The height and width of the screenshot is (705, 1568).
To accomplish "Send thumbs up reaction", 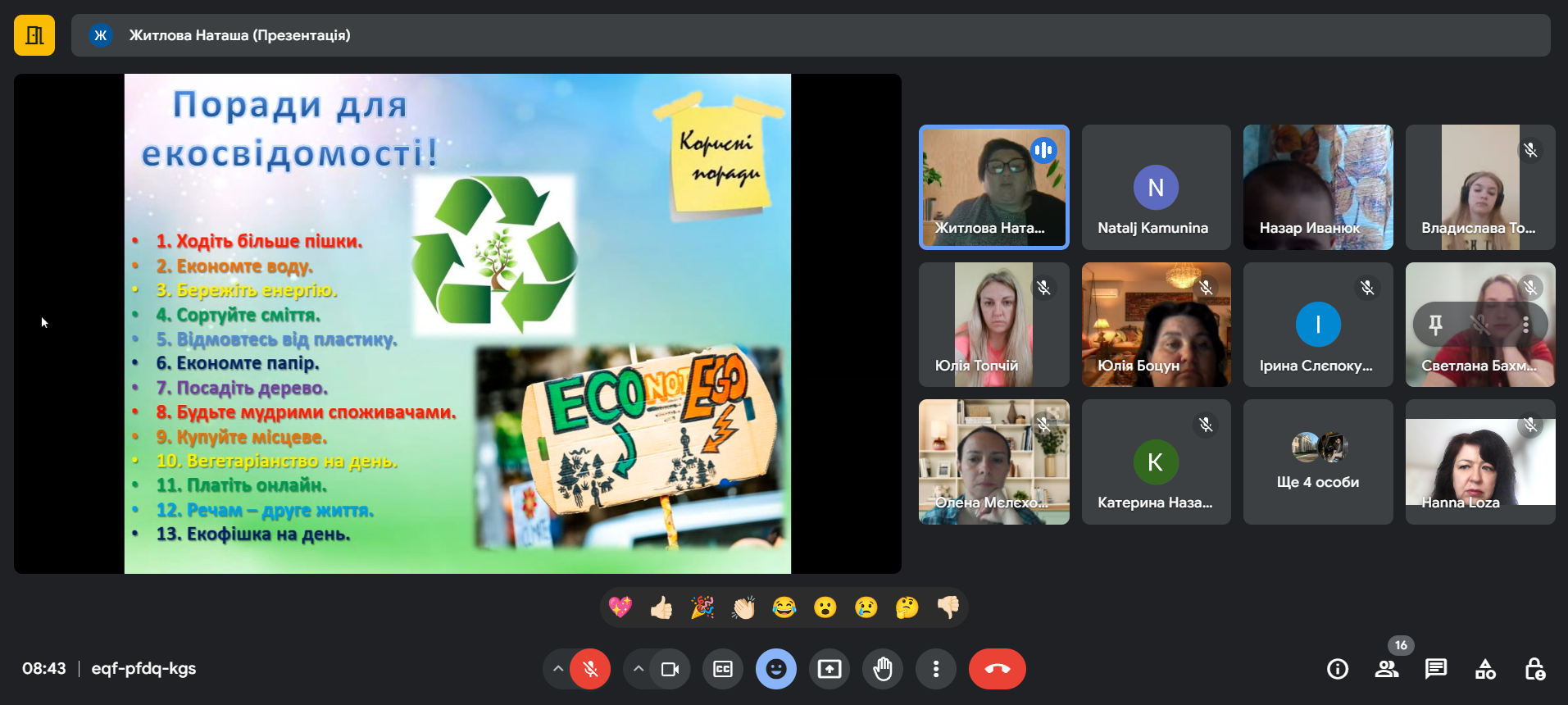I will (x=661, y=607).
